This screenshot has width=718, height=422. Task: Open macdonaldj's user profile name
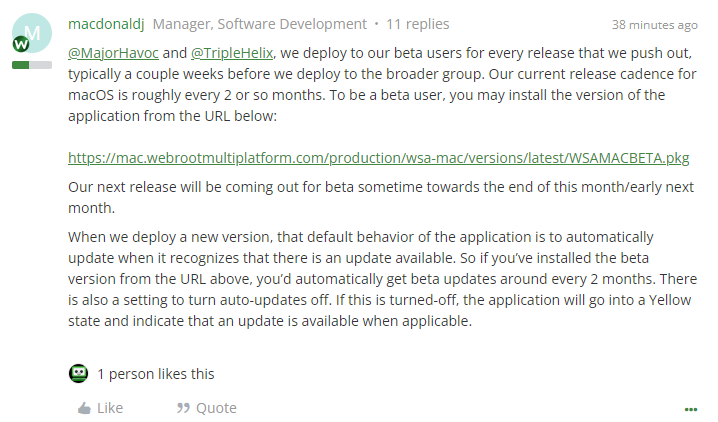104,24
